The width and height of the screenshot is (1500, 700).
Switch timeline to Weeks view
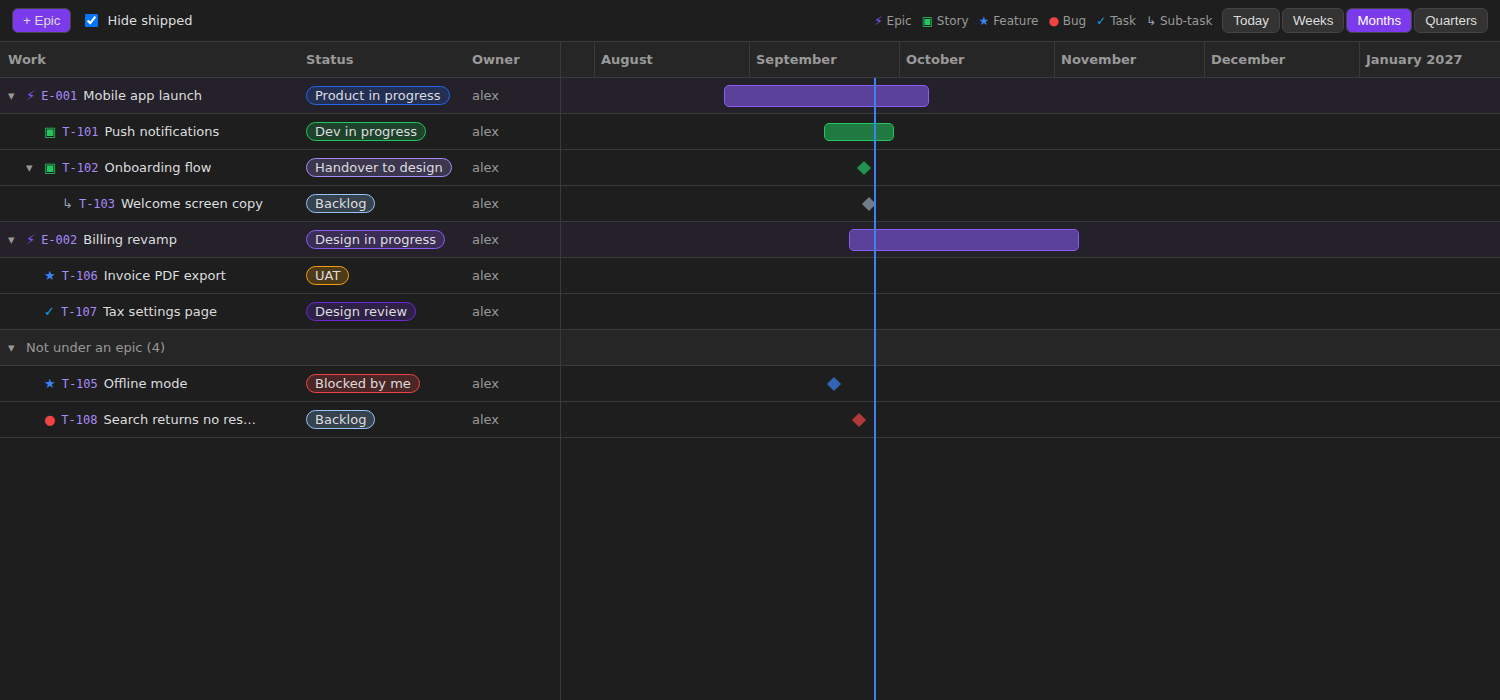click(x=1313, y=21)
